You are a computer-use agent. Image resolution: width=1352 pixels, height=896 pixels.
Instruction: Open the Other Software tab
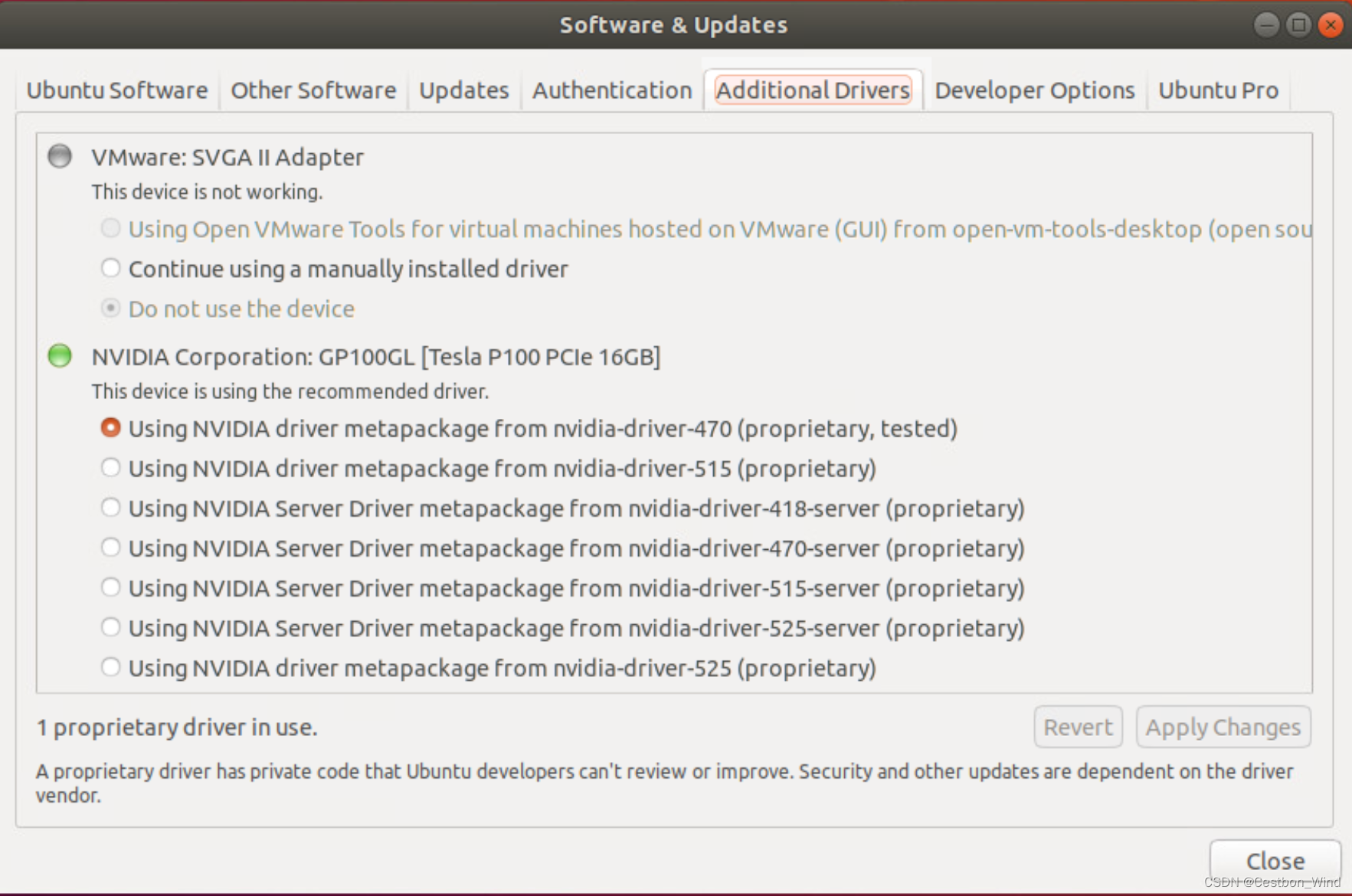[313, 90]
